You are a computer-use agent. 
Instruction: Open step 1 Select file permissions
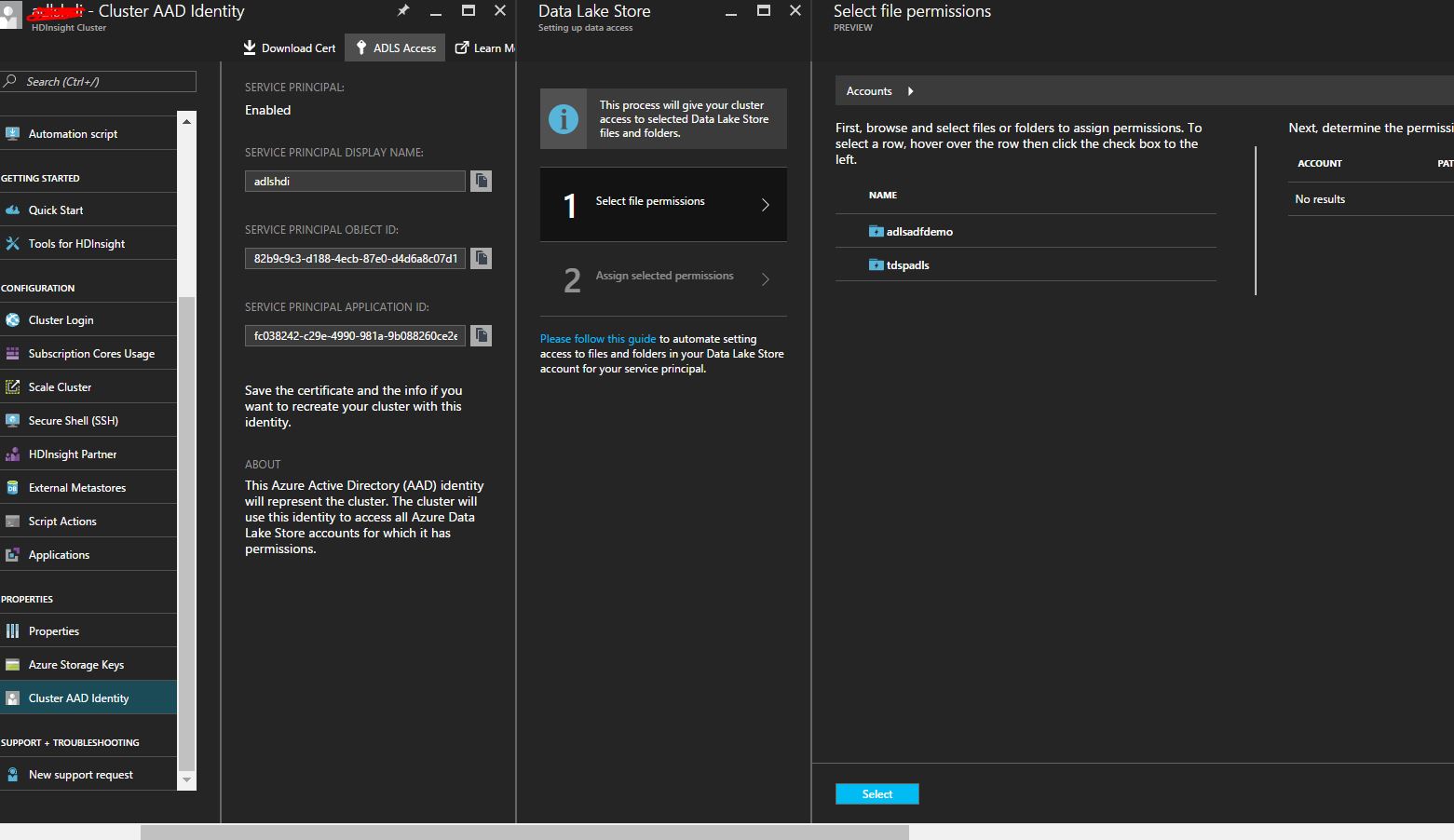[663, 204]
